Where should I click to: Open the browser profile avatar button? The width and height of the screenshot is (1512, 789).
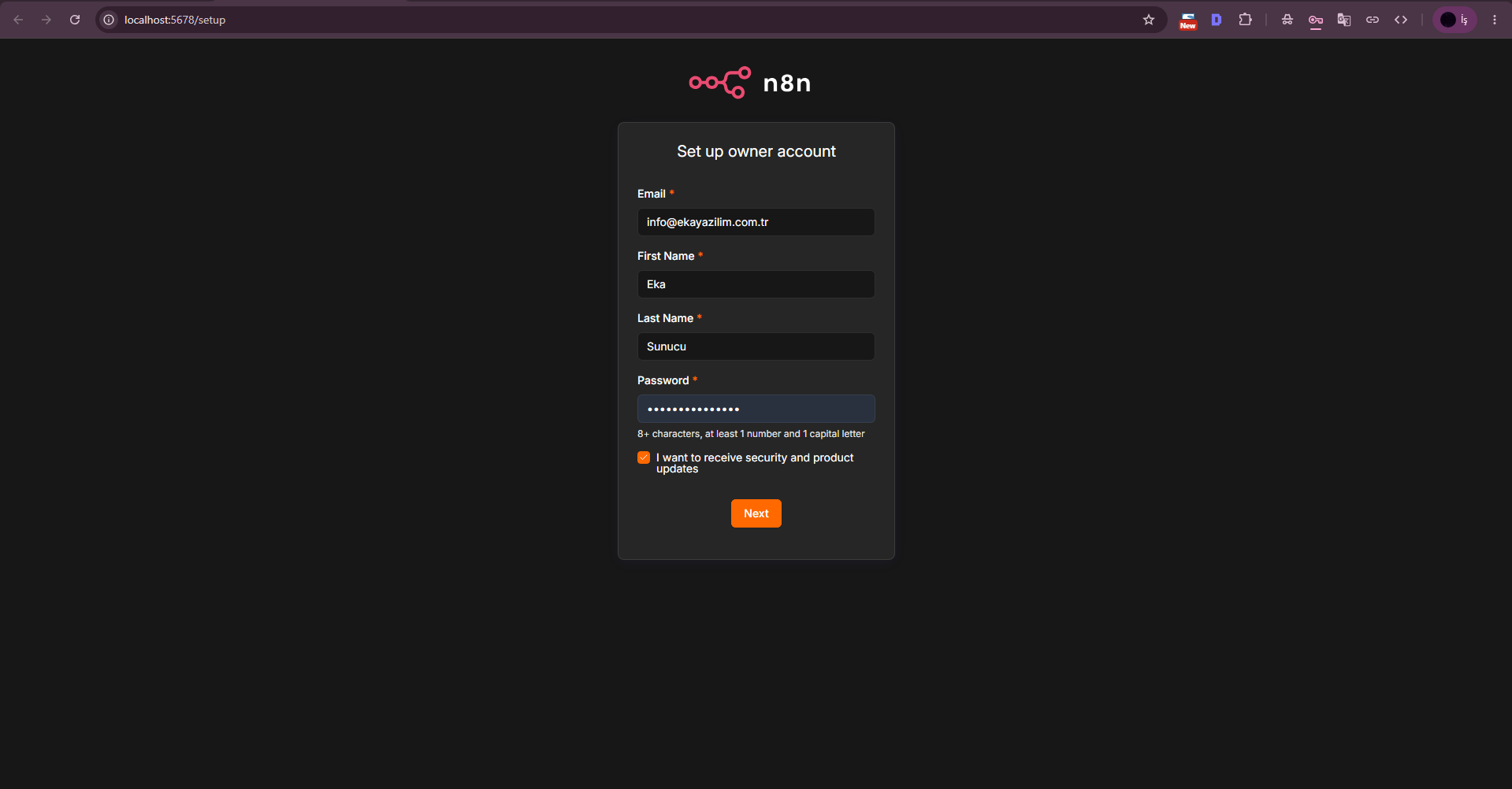[x=1454, y=20]
